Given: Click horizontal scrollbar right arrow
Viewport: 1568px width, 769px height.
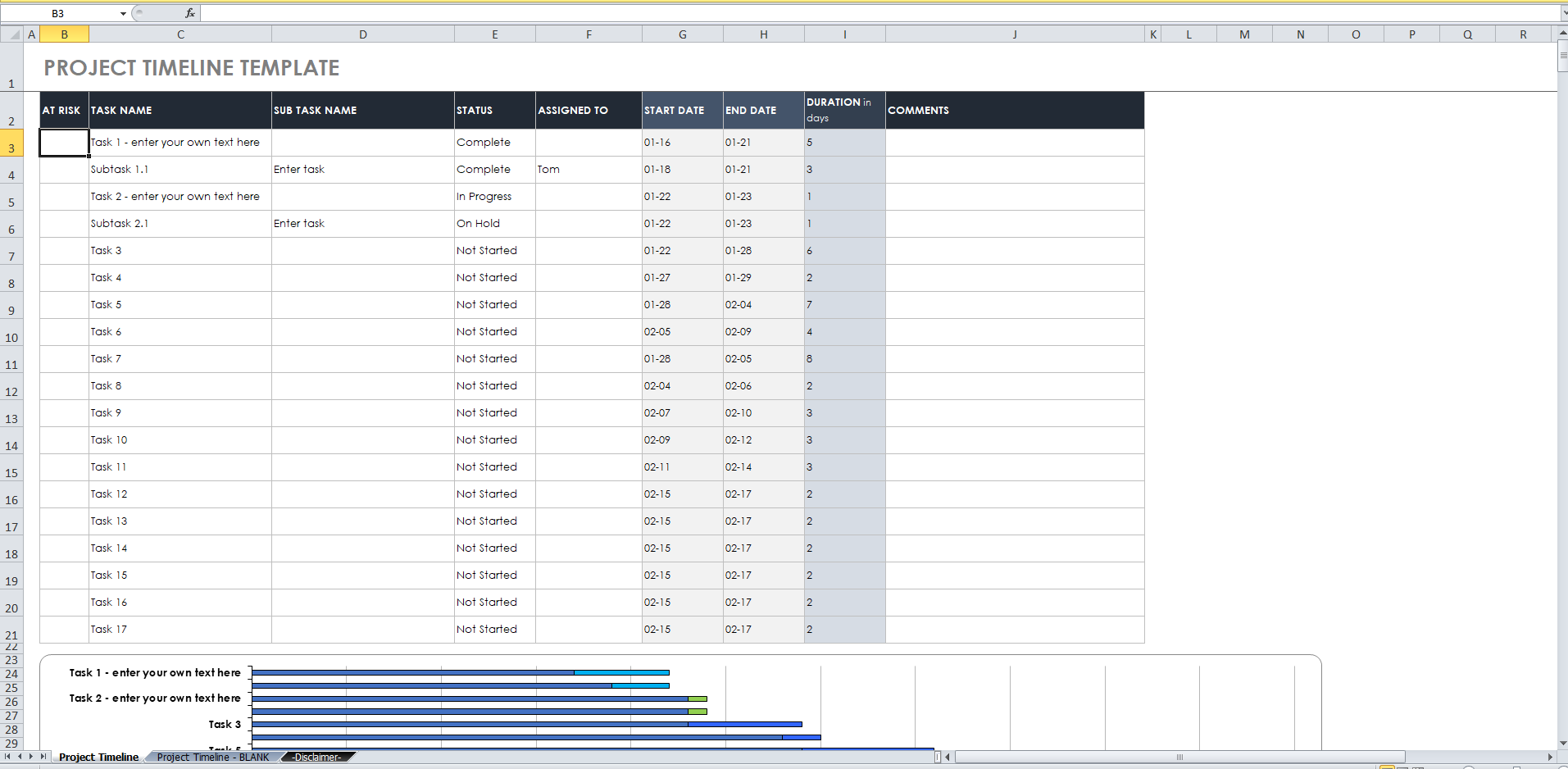Looking at the screenshot, I should (x=1550, y=757).
